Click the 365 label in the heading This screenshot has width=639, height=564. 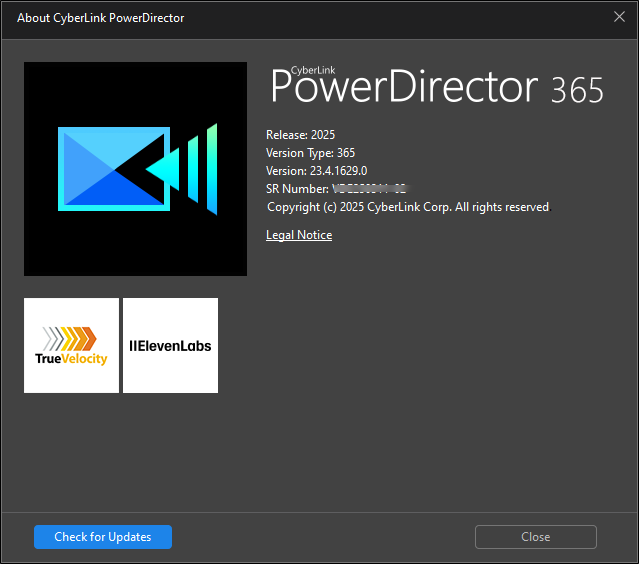[x=577, y=91]
